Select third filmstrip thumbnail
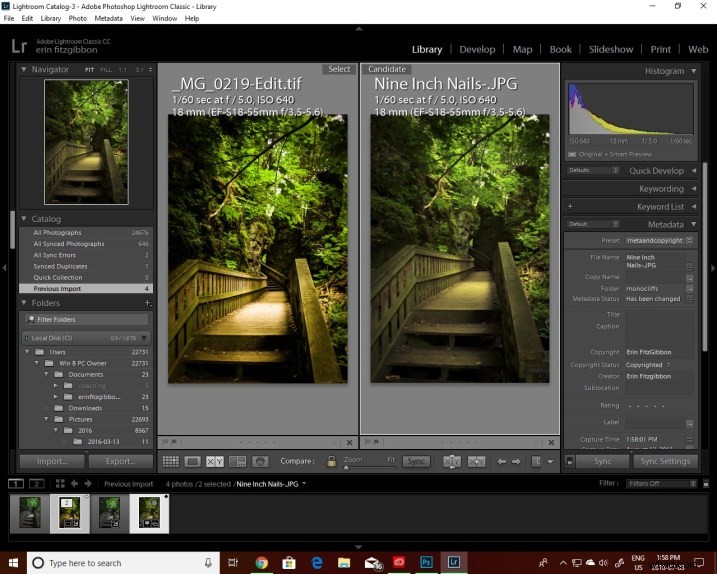Screen dimensions: 717x574 point(109,513)
